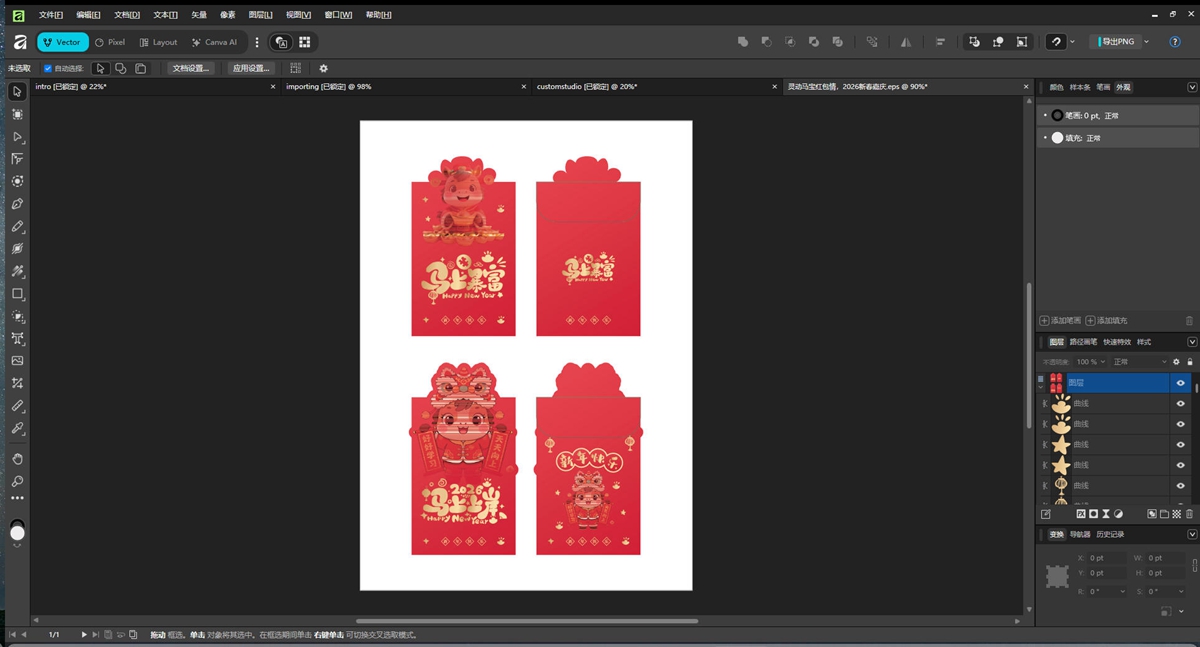Select the Pencil tool
1200x647 pixels.
17,227
